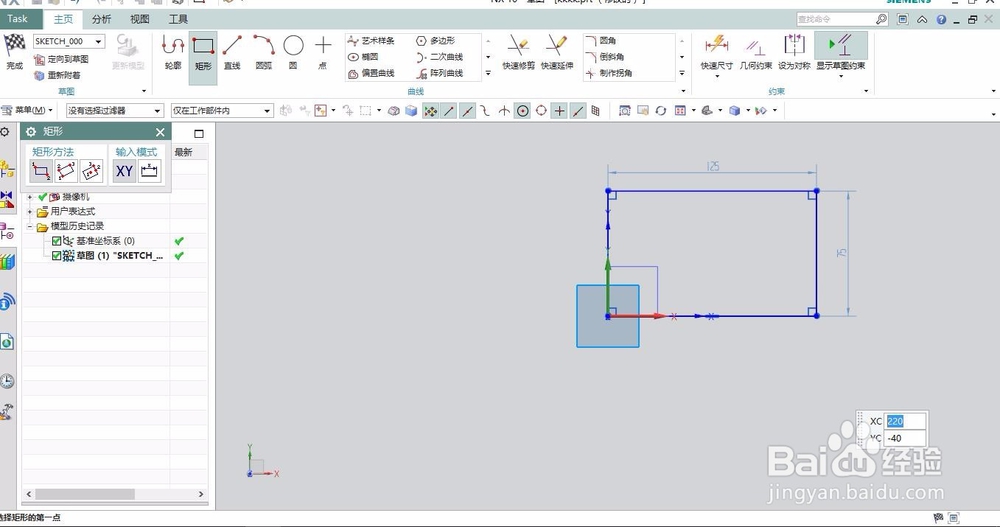This screenshot has height=527, width=1000.
Task: Expand the 用户表达式 folder
Action: 29,211
